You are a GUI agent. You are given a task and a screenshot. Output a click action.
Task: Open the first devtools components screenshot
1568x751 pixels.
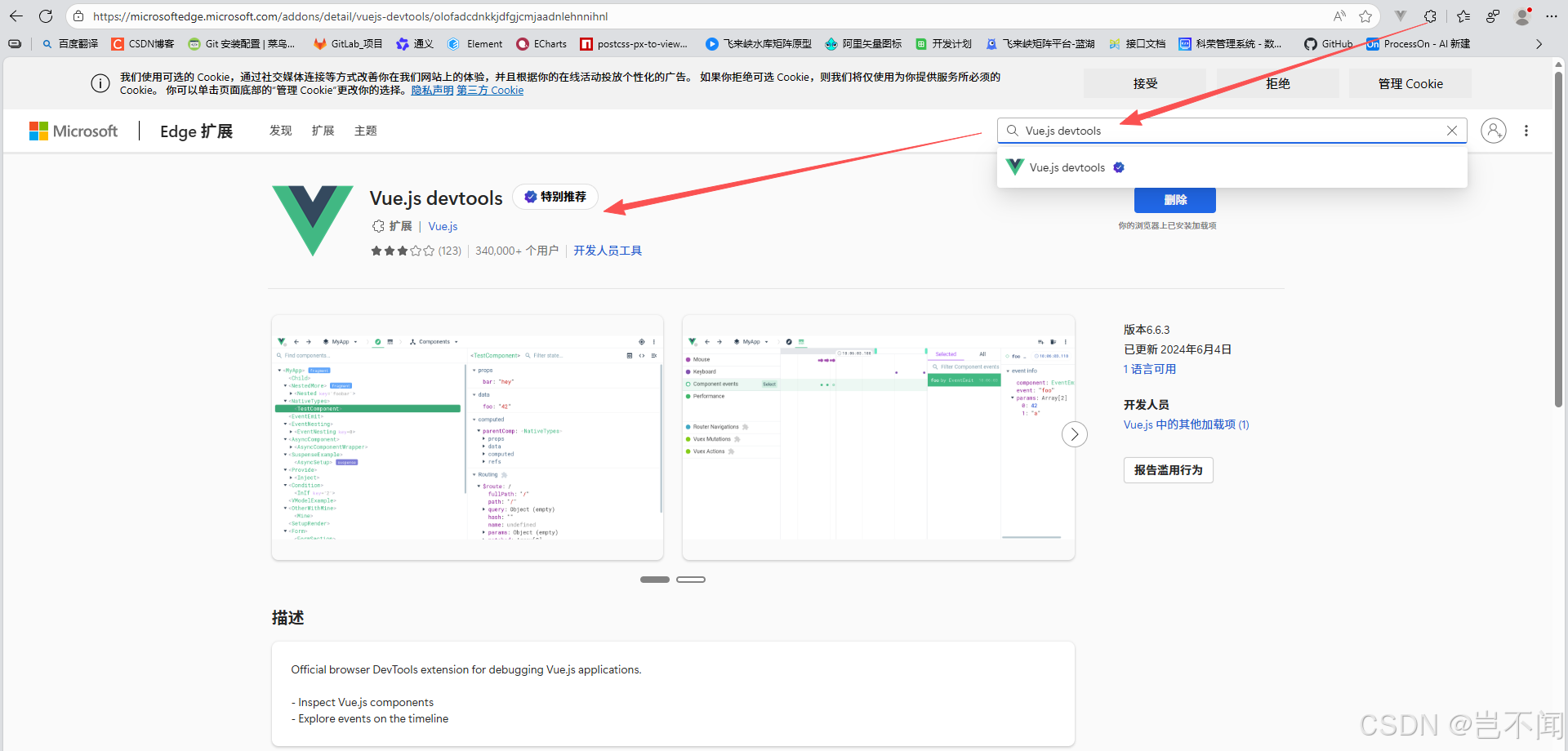coord(467,438)
